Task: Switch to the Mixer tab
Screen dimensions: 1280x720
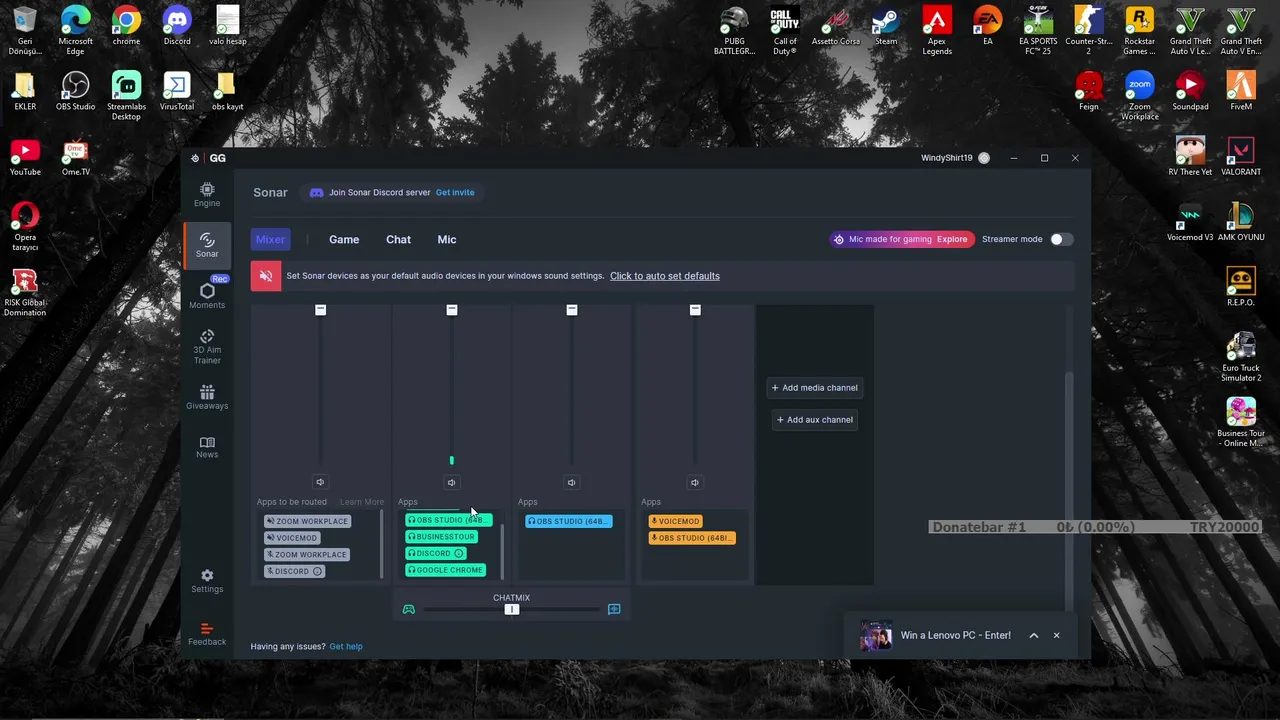Action: 270,239
